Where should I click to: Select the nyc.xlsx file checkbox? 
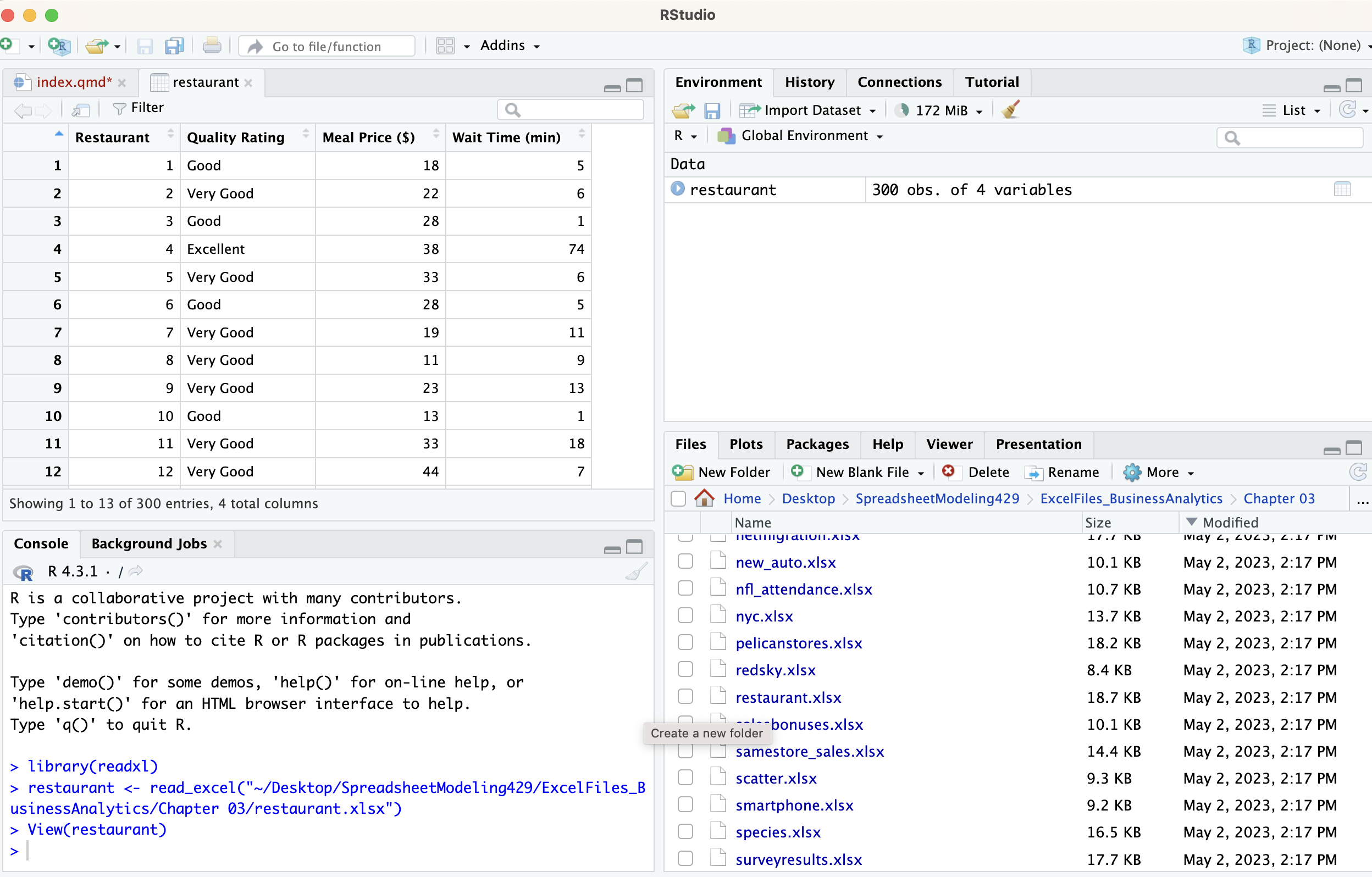click(685, 615)
